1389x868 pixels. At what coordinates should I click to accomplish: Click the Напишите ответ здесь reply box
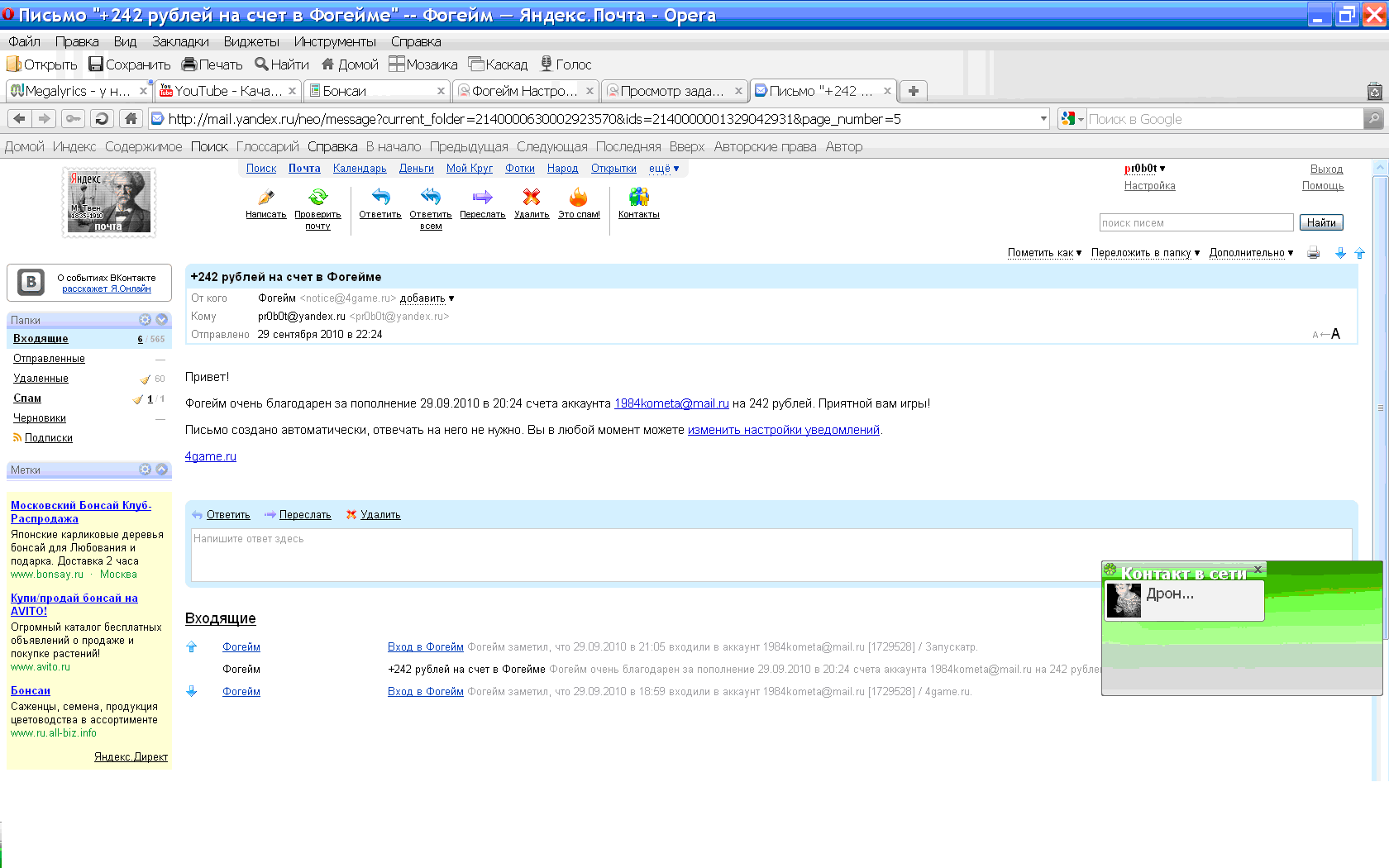coord(771,555)
